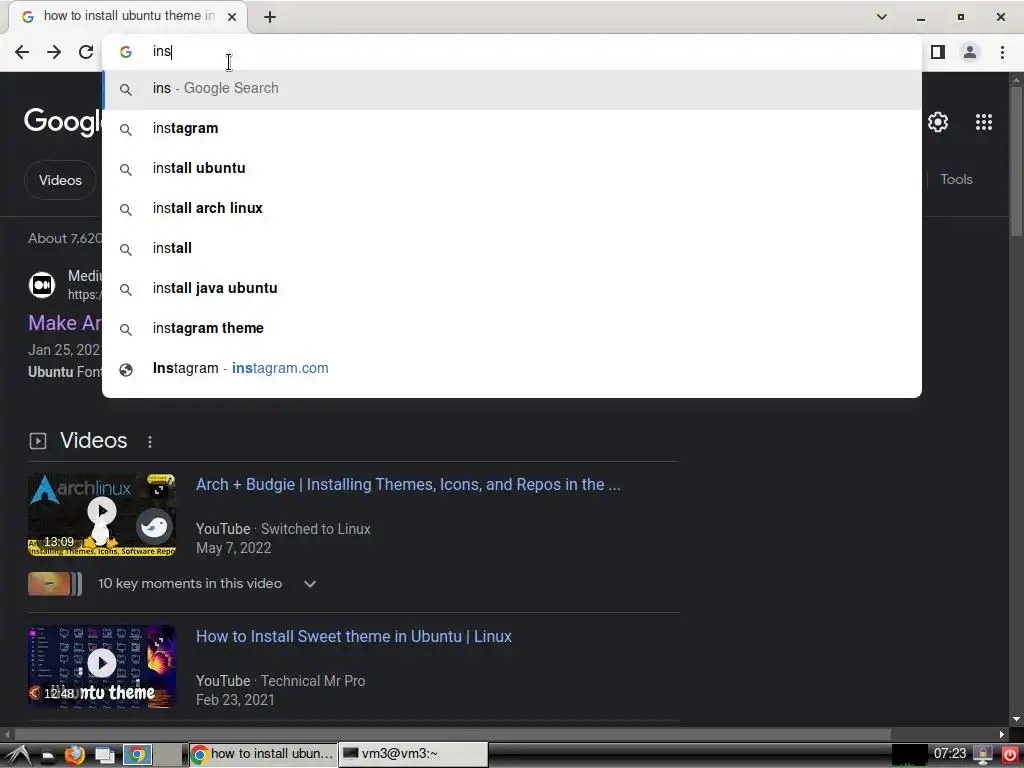This screenshot has height=768, width=1024.
Task: Click the taskbar show-desktop windows icon
Action: (x=104, y=756)
